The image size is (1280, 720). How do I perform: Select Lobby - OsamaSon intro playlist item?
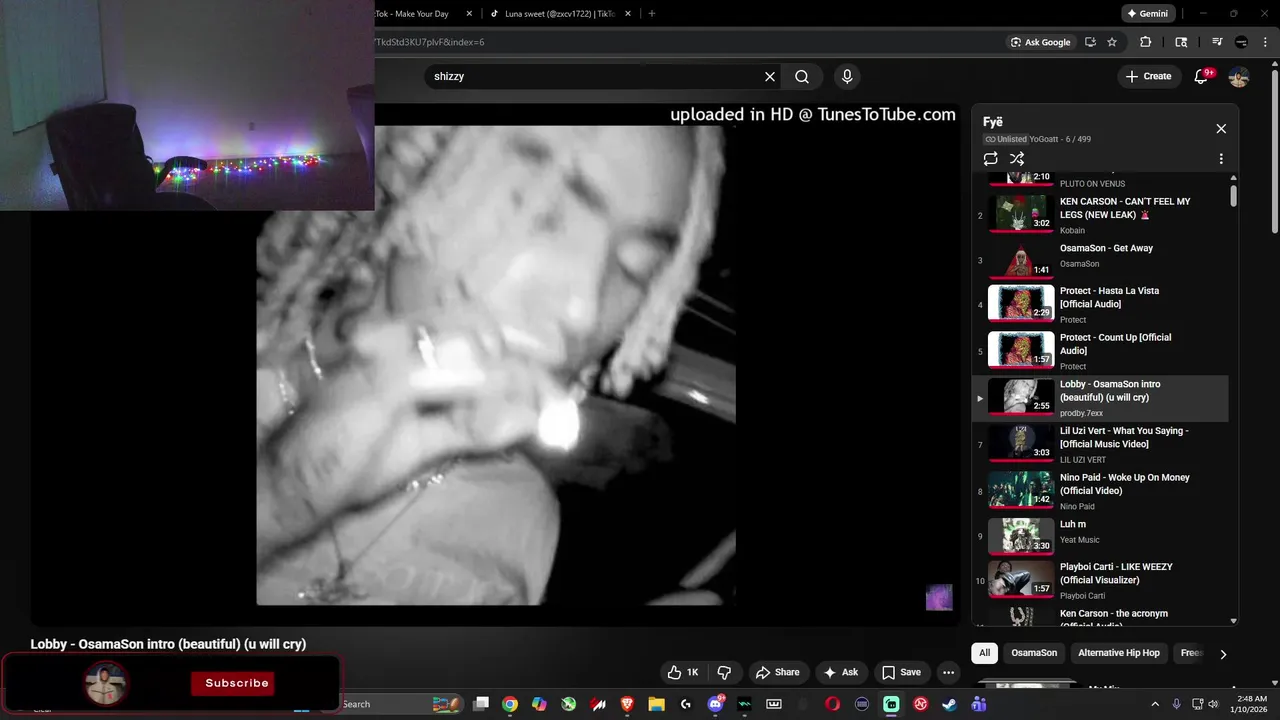[x=1100, y=398]
